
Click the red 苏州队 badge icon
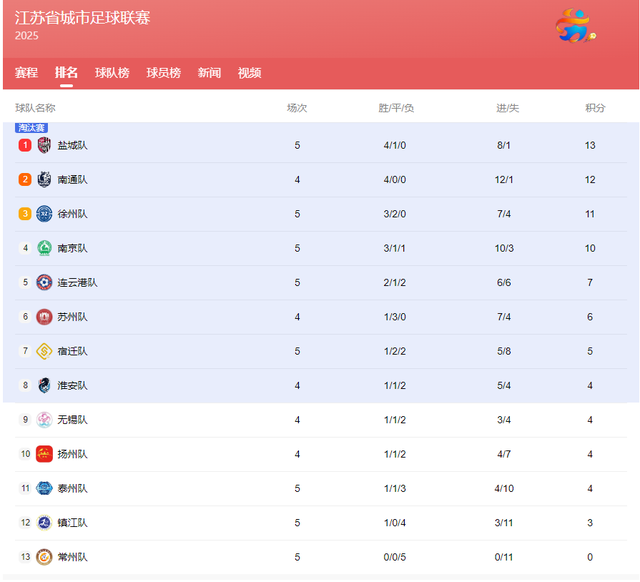point(44,317)
